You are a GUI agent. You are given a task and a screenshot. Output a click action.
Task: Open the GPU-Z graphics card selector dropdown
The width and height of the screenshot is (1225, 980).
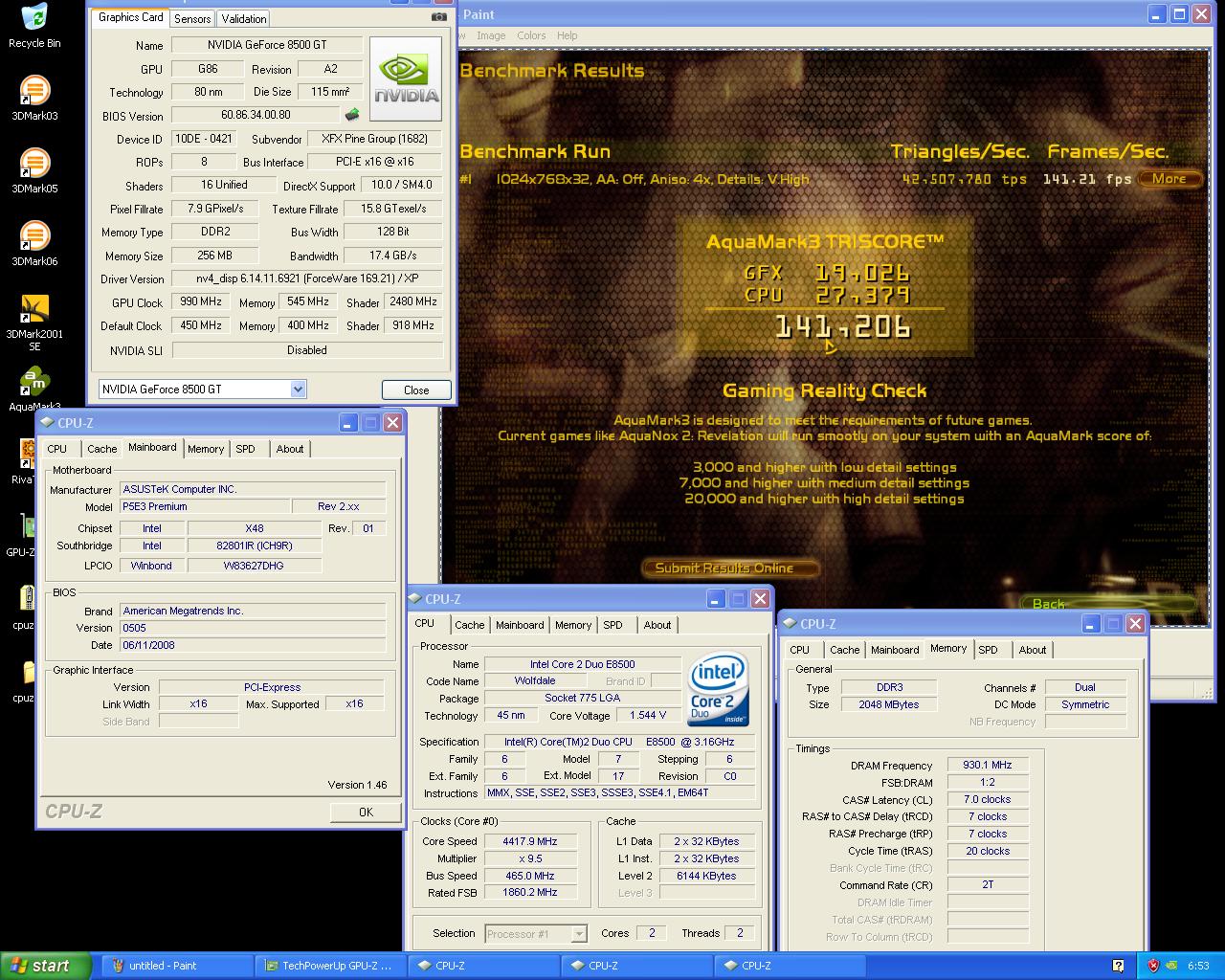click(x=298, y=390)
